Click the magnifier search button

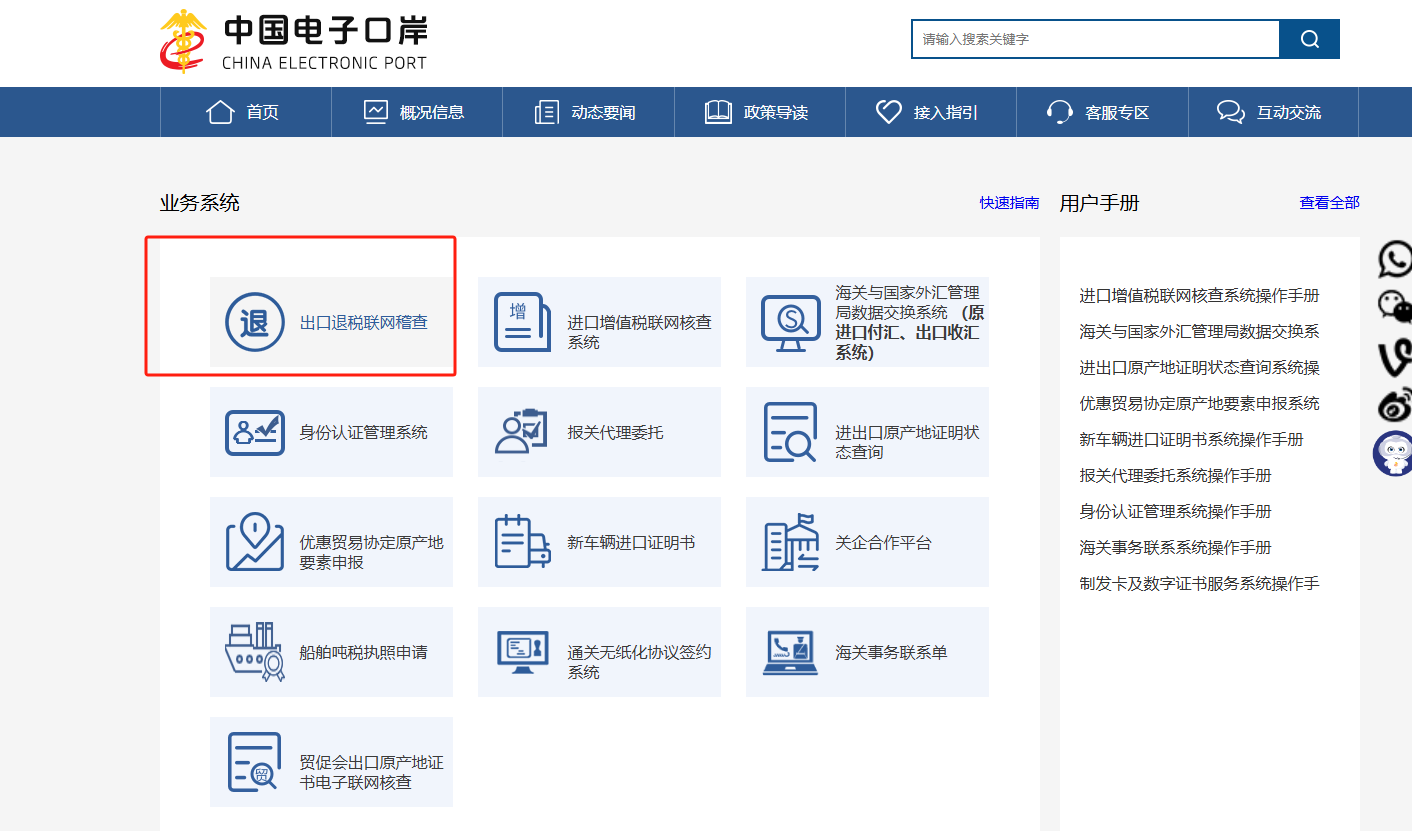(1309, 39)
